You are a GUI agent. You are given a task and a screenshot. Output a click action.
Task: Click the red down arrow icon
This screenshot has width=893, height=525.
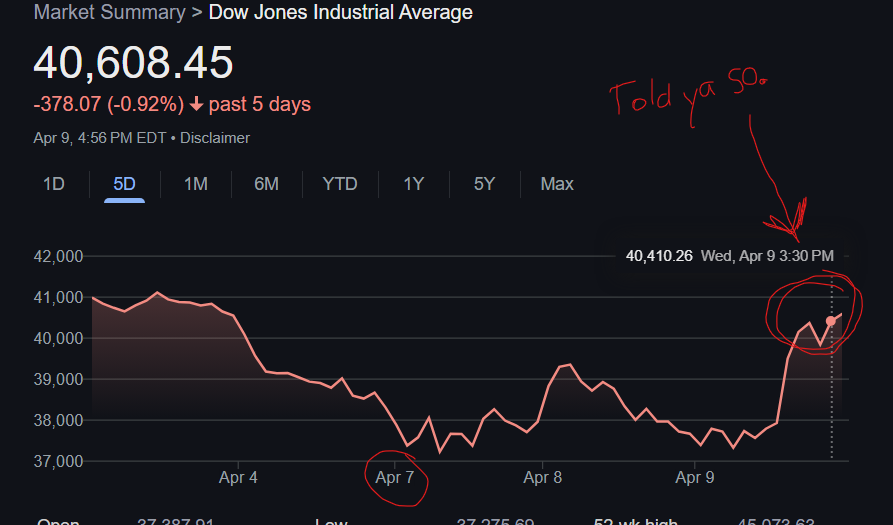[196, 104]
